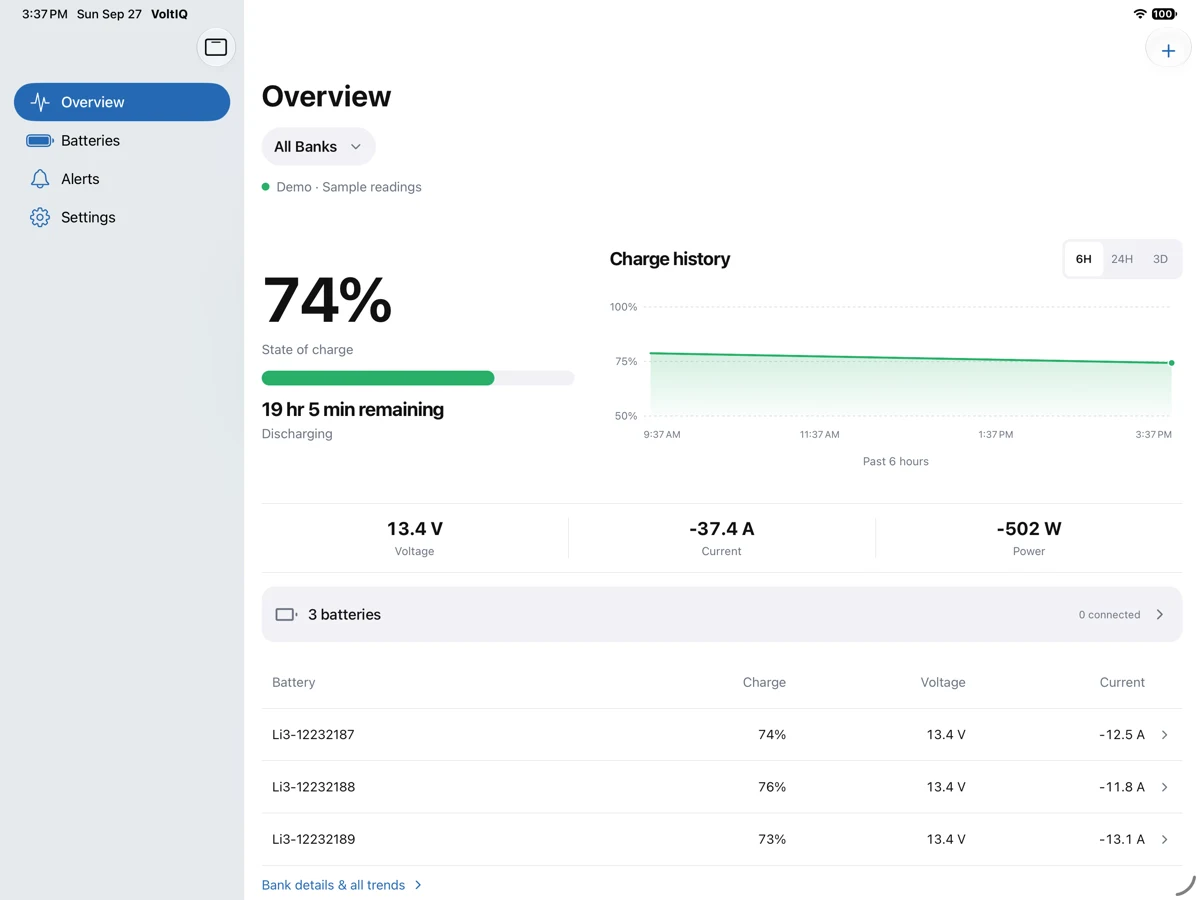Tap the plus add button
Viewport: 1200px width, 900px height.
pyautogui.click(x=1168, y=50)
